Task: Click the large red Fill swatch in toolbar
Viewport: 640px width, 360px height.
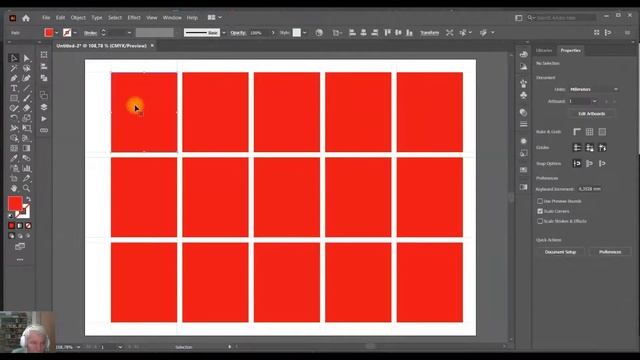Action: click(x=15, y=204)
